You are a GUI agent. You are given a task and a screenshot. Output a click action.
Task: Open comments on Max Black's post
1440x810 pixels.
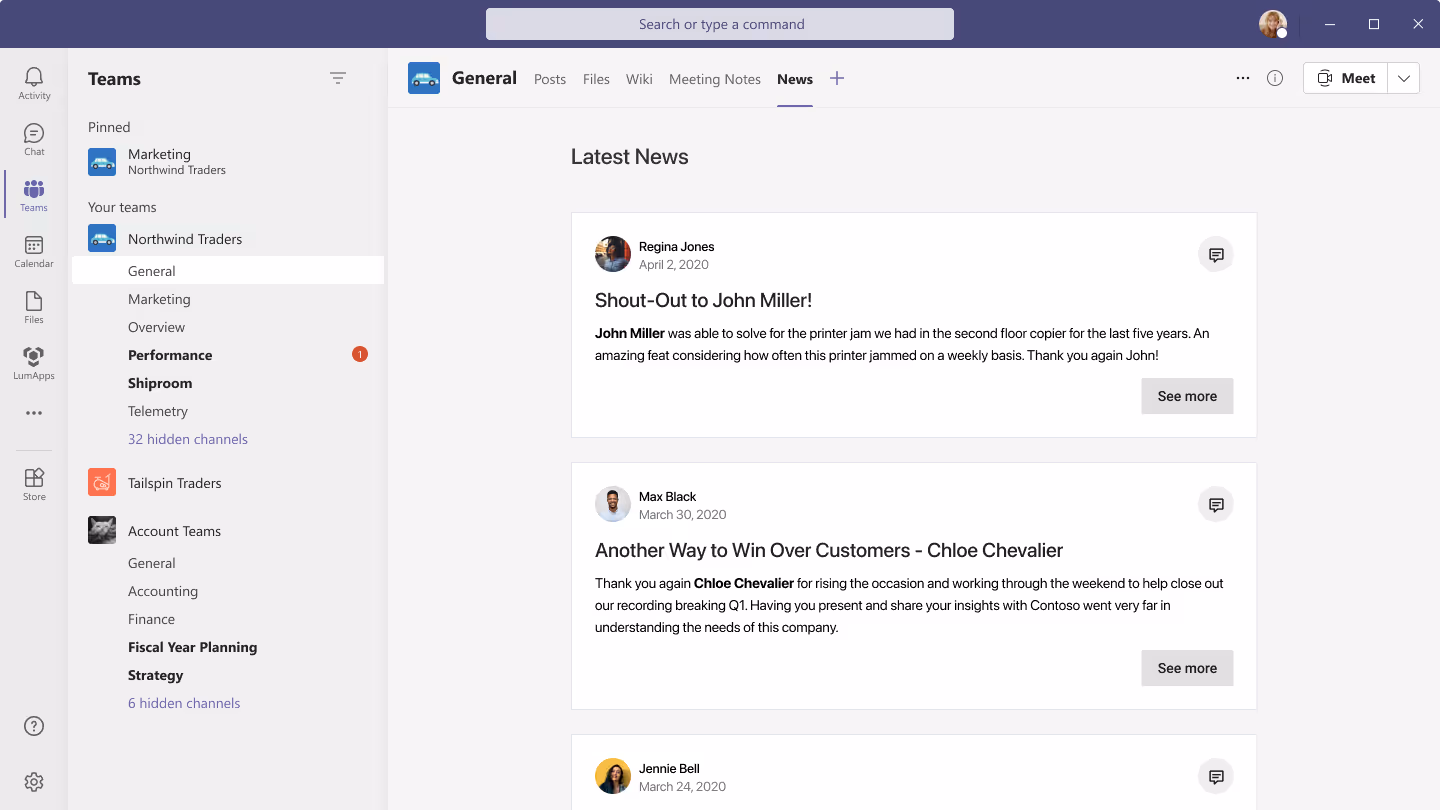pyautogui.click(x=1216, y=504)
